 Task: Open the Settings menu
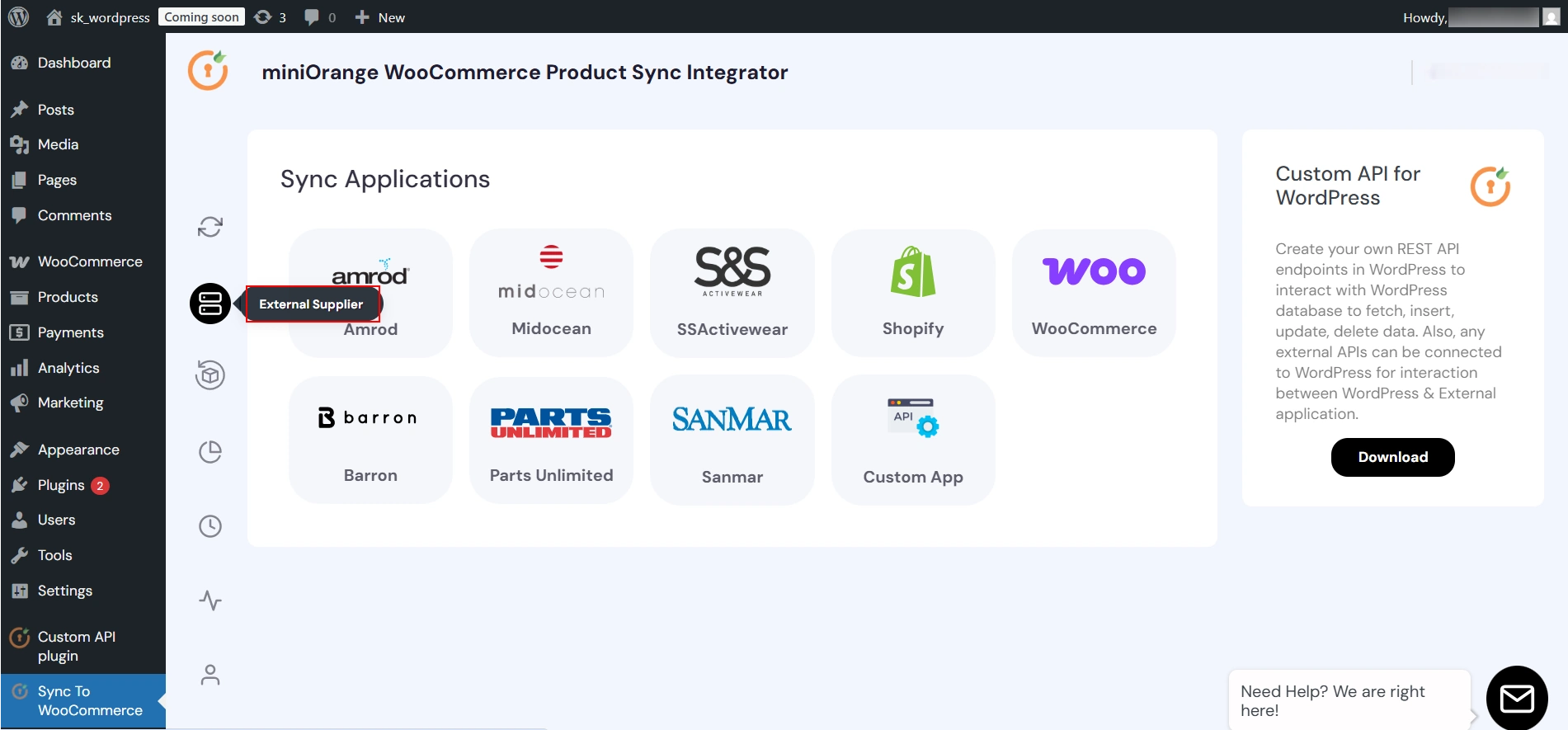(x=82, y=591)
